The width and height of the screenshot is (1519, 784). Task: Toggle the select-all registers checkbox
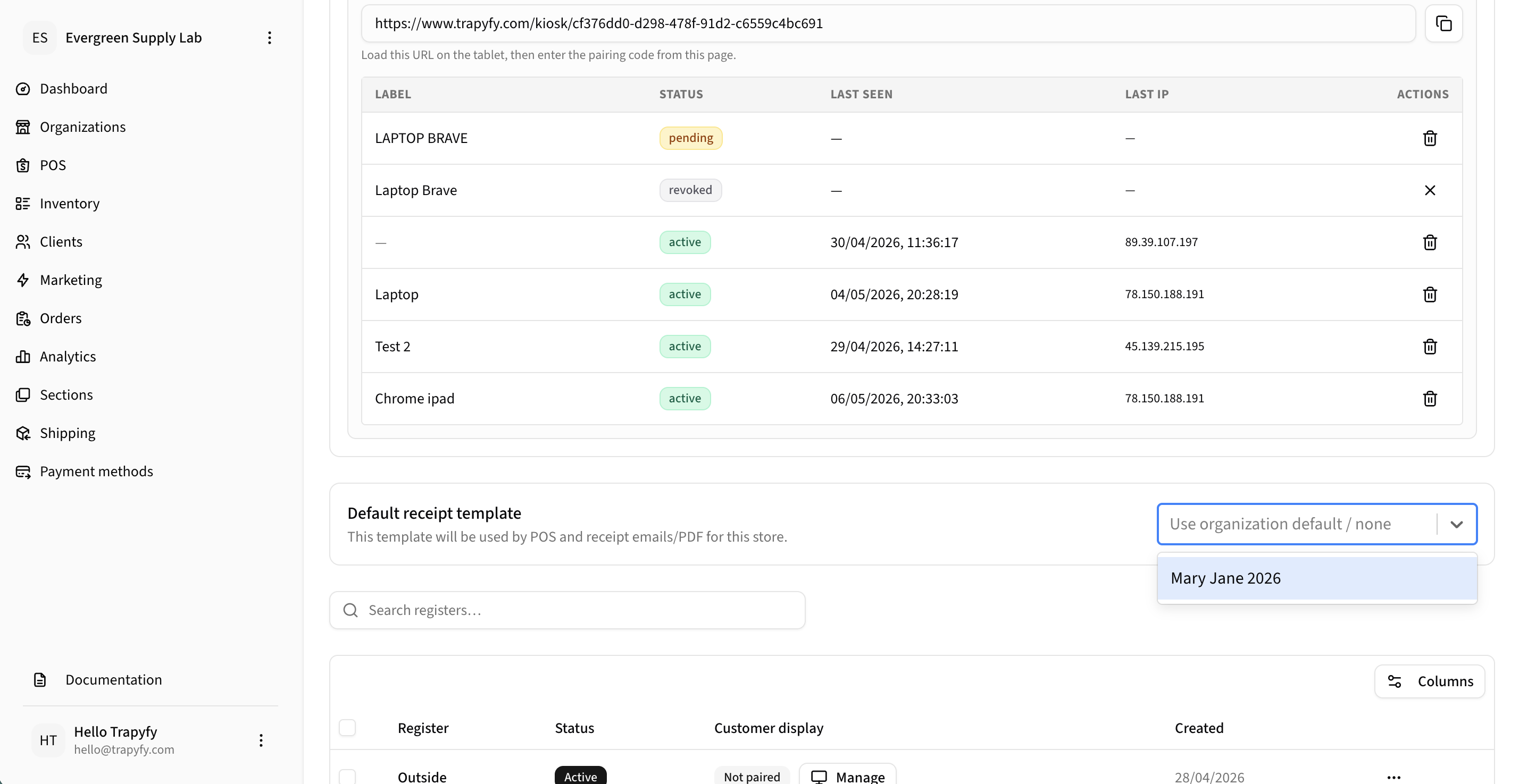(x=347, y=728)
